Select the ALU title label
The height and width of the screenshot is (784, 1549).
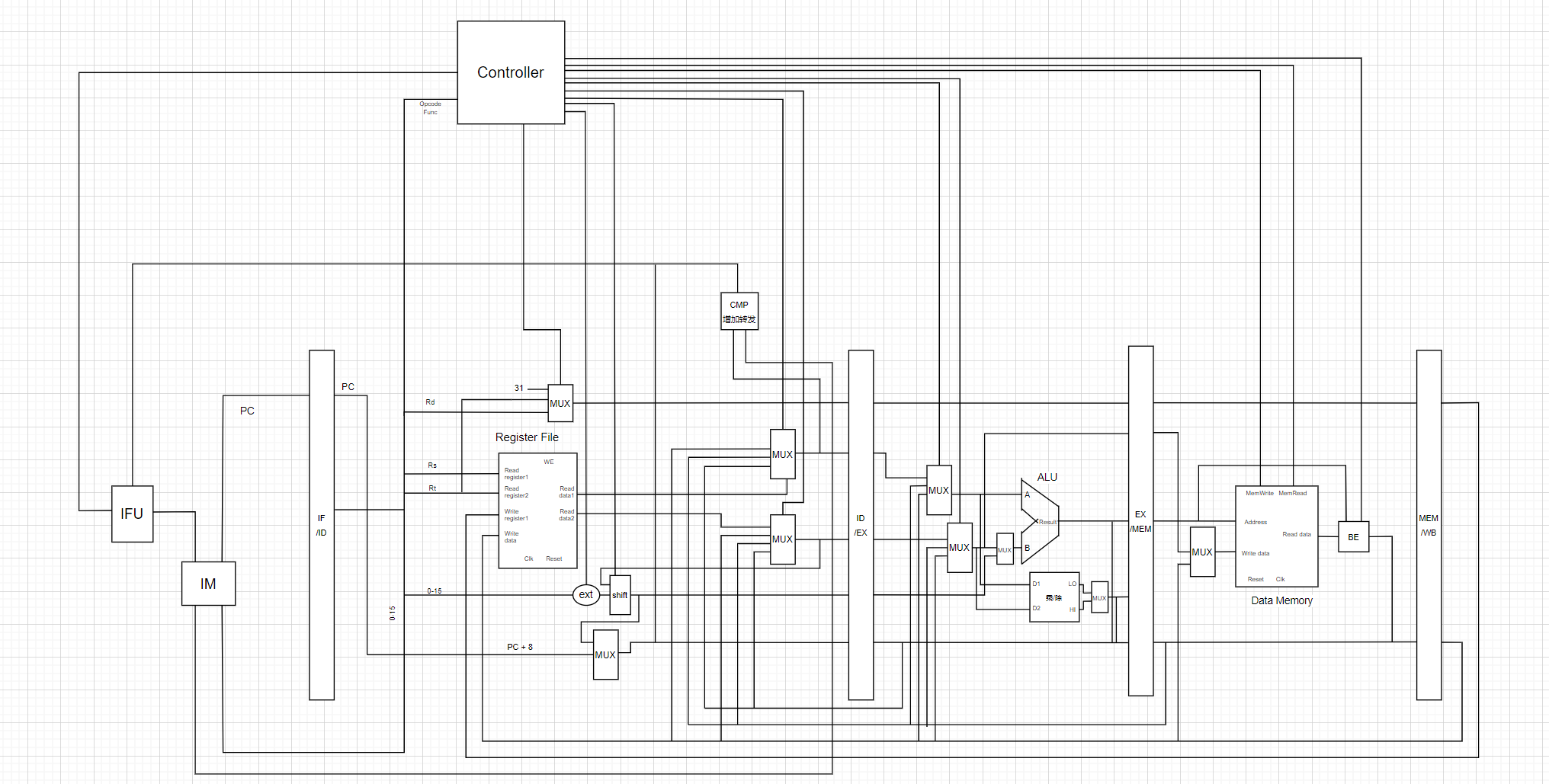click(1047, 477)
